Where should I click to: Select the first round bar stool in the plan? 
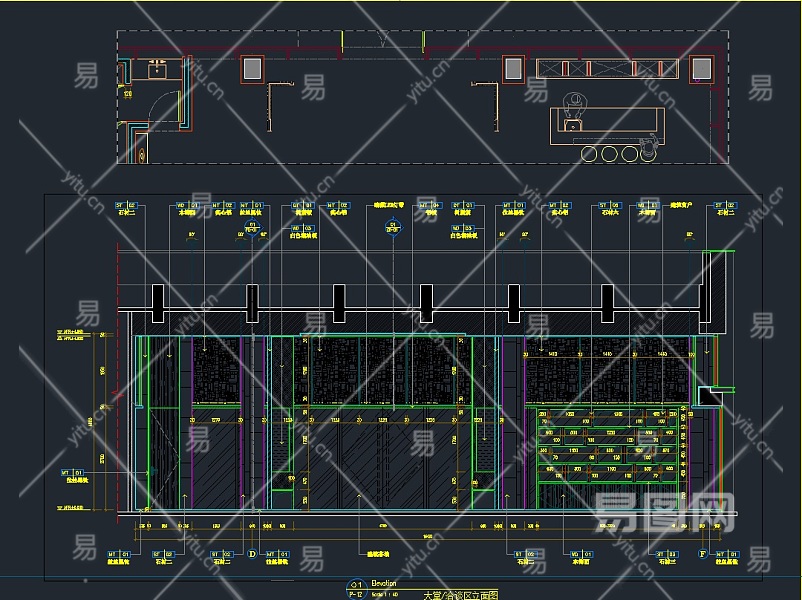[x=589, y=153]
